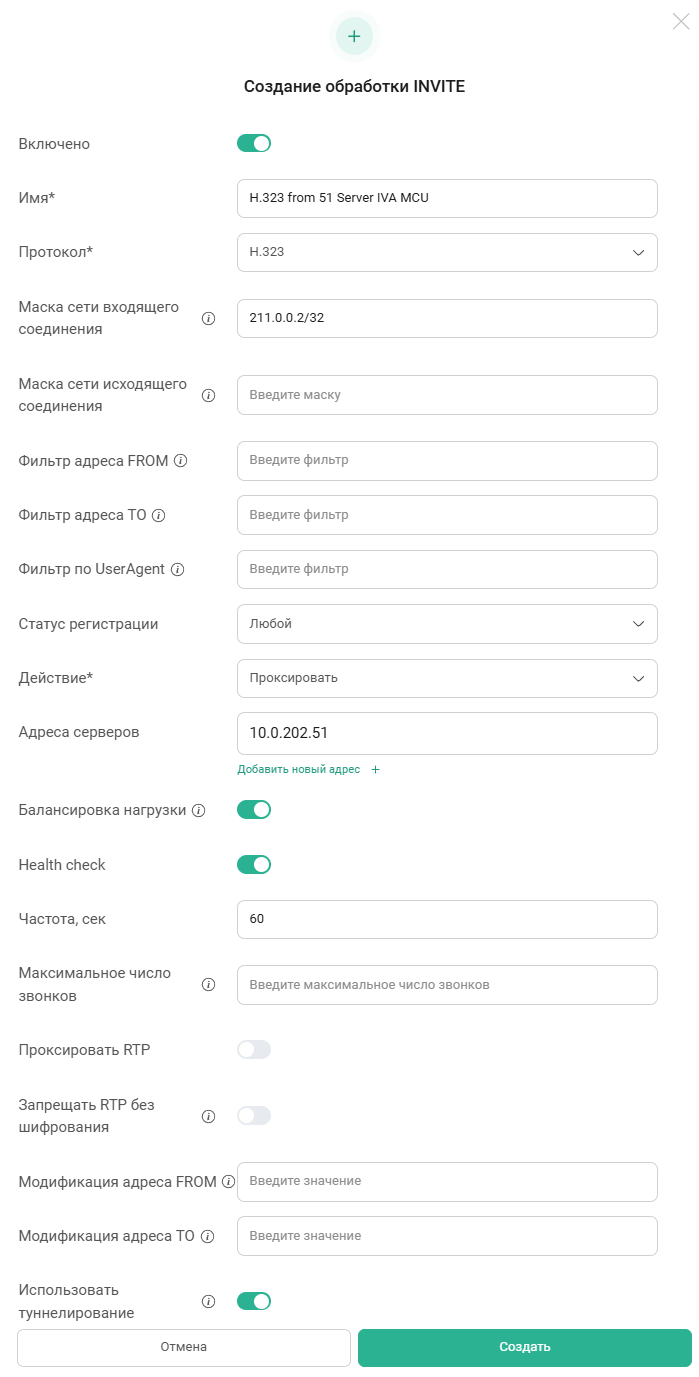Open the Протокол dropdown showing H.323
Image resolution: width=699 pixels, height=1377 pixels.
pos(447,252)
